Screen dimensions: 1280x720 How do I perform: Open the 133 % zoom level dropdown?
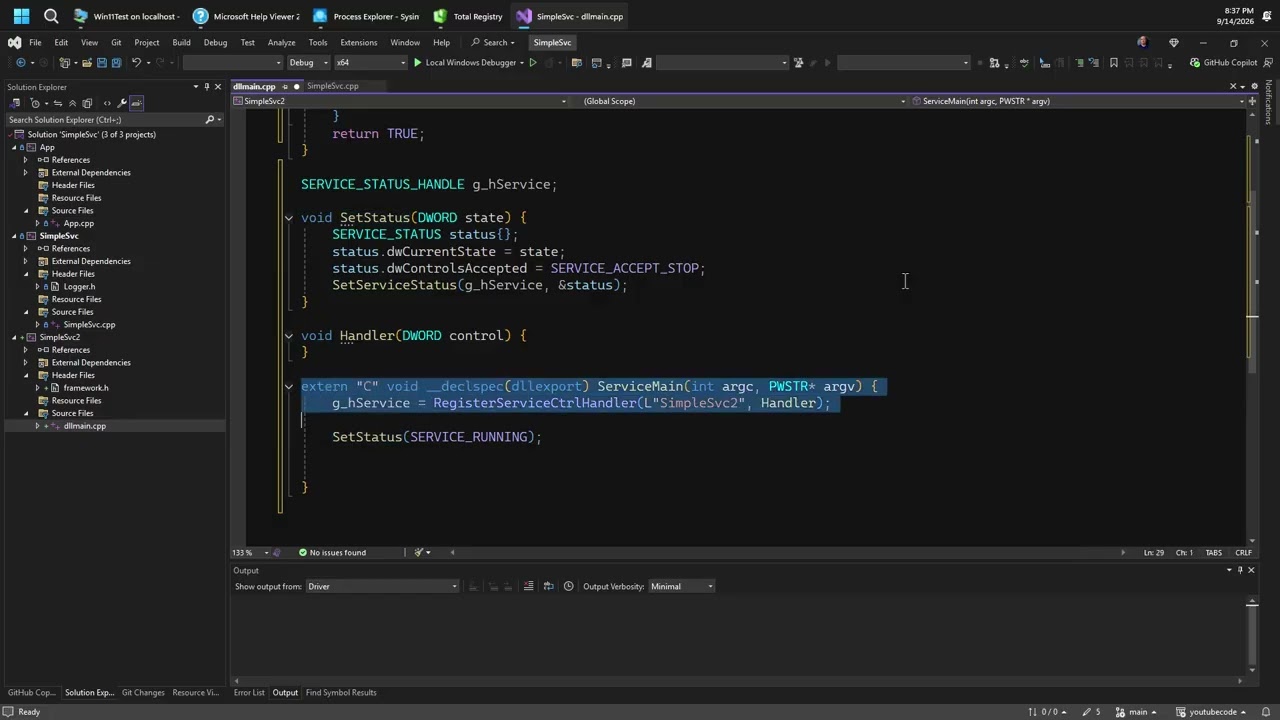pyautogui.click(x=251, y=552)
